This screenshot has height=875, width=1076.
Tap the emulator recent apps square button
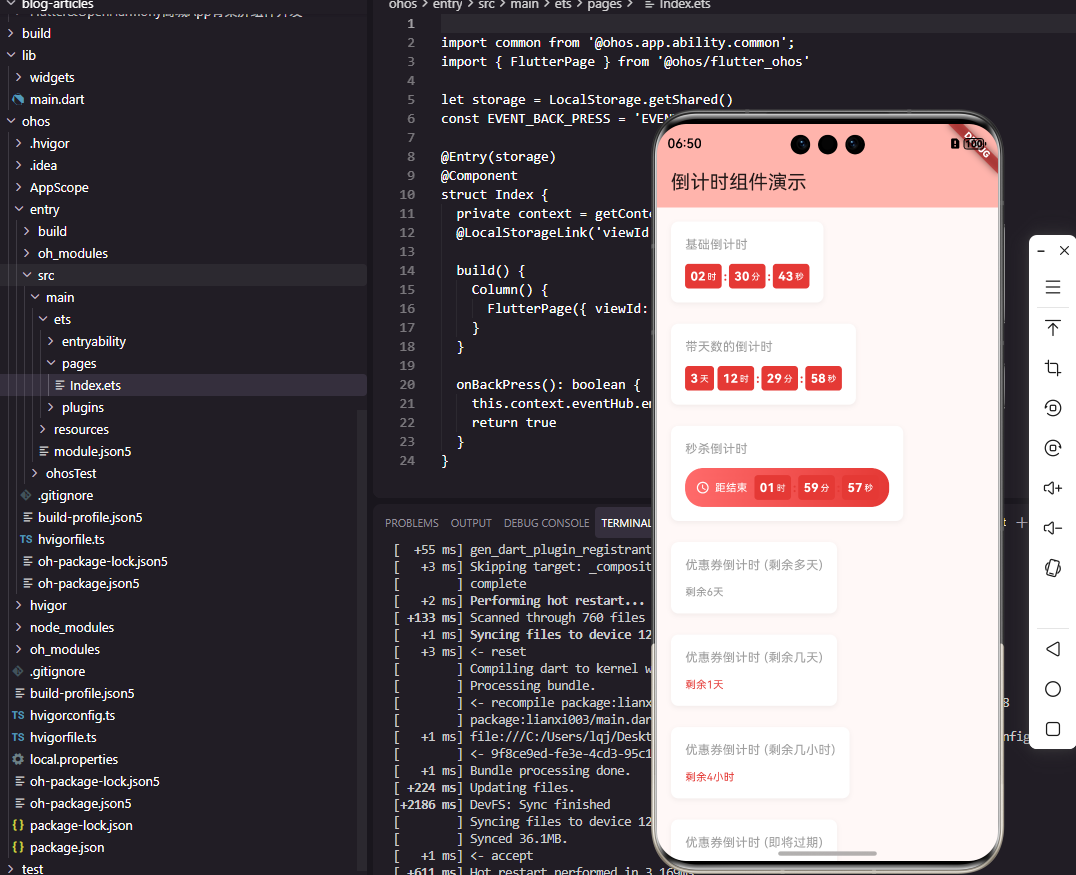pos(1053,729)
